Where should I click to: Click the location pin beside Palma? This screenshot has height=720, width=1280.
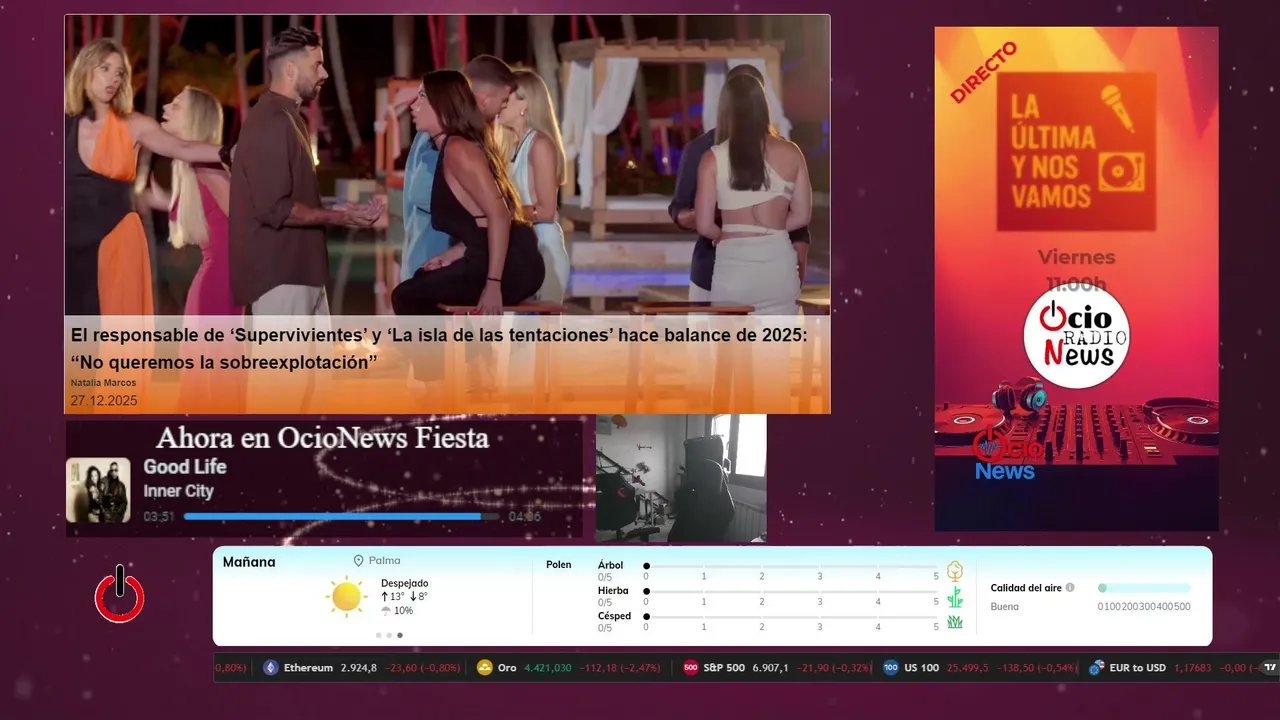pyautogui.click(x=358, y=561)
